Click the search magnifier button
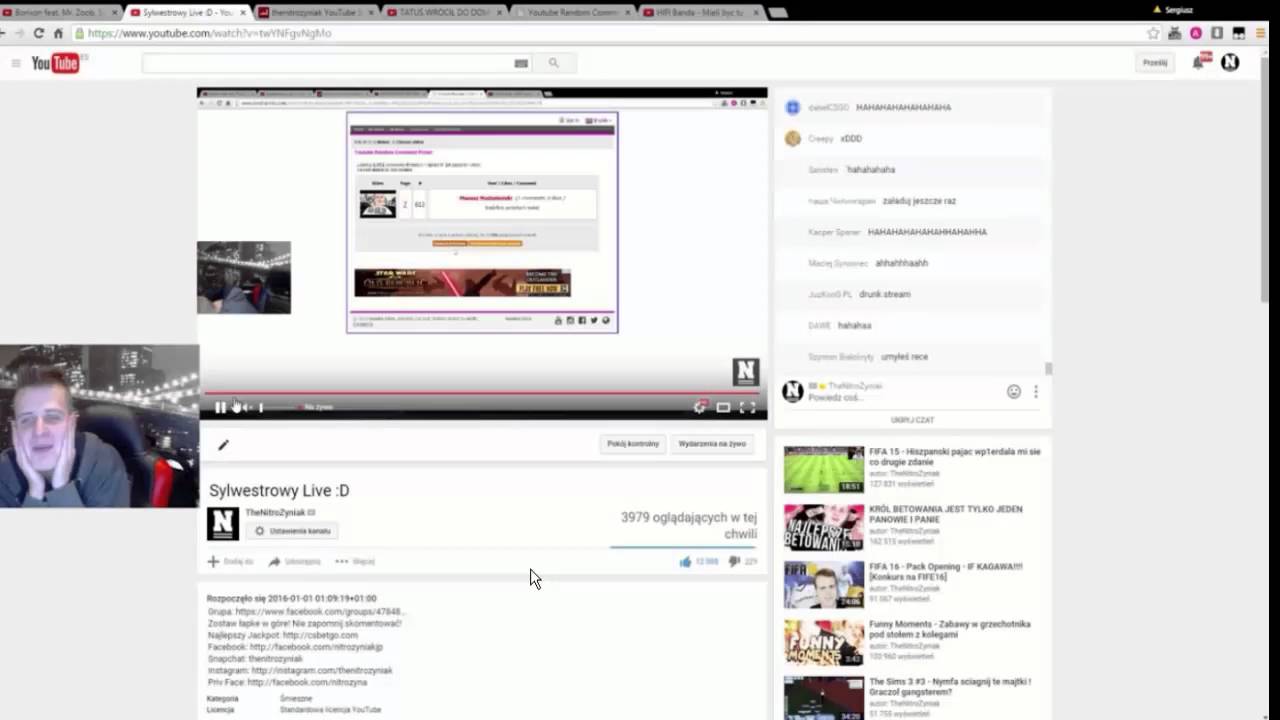Screen dimensions: 1280x720 (x=554, y=63)
